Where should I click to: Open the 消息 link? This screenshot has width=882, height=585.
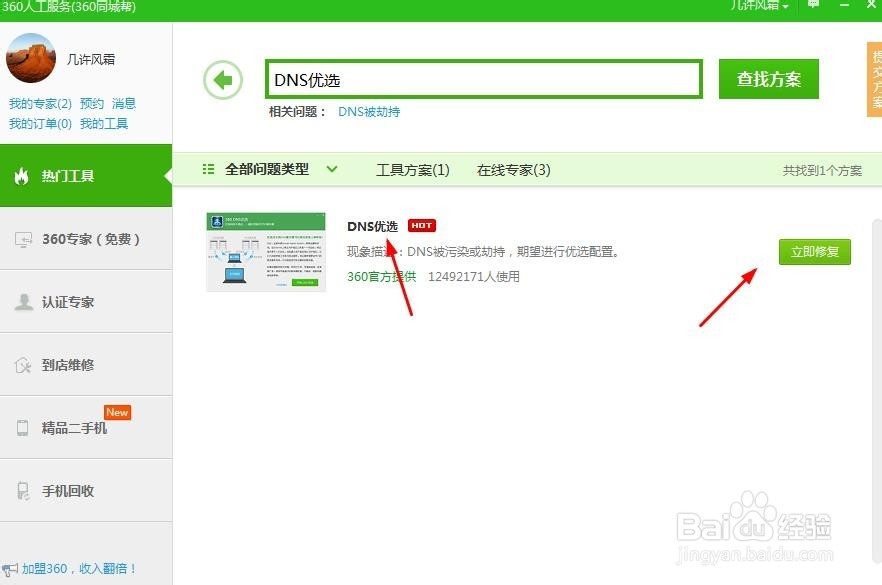(124, 104)
